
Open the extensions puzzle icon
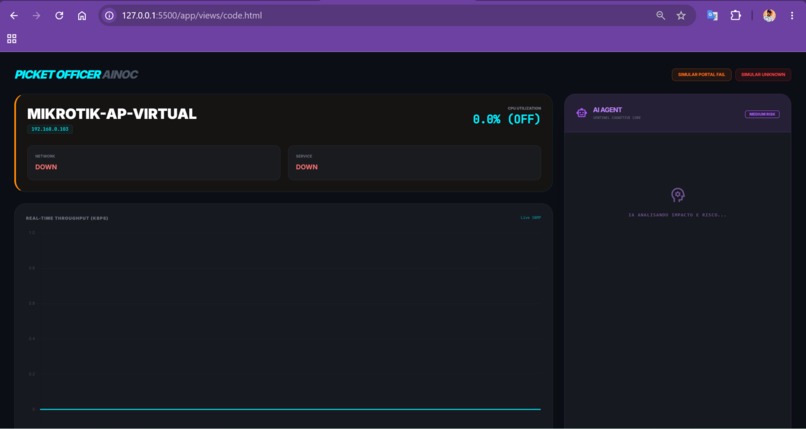pos(736,15)
